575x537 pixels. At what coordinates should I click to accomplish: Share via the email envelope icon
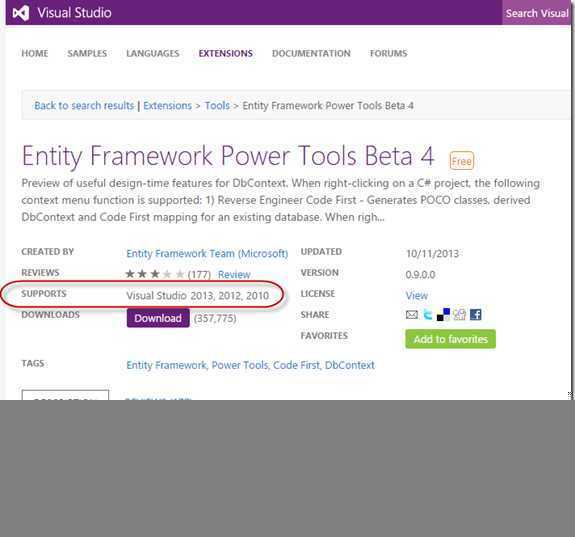(412, 314)
